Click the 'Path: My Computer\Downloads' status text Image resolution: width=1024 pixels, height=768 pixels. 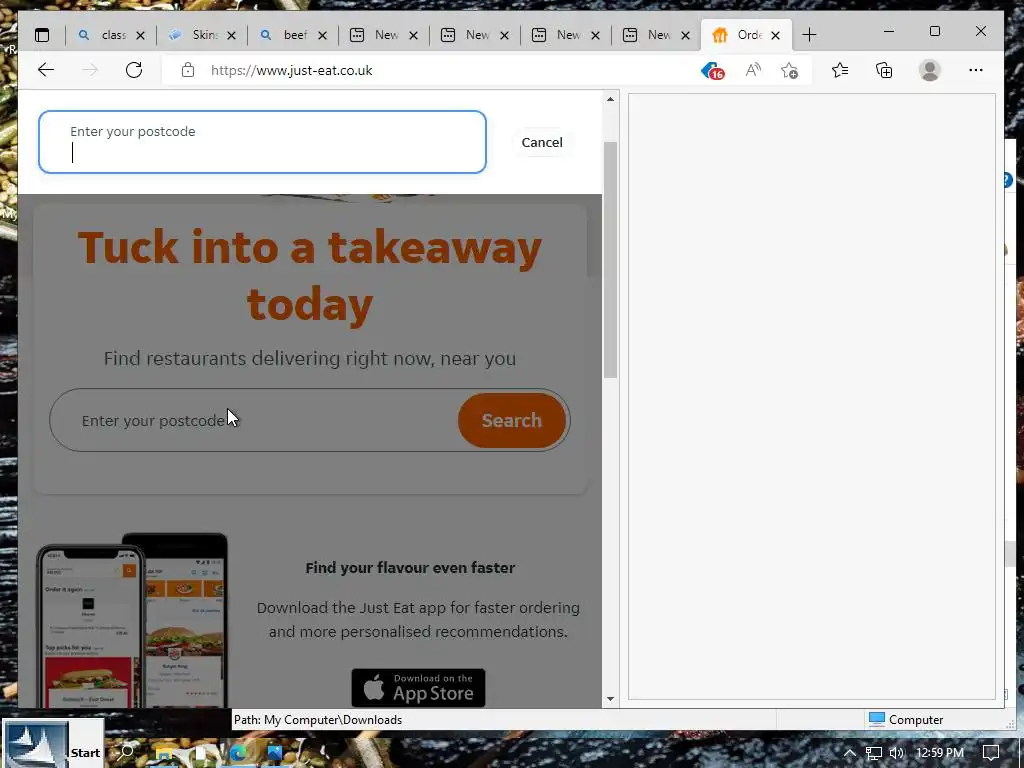click(318, 720)
